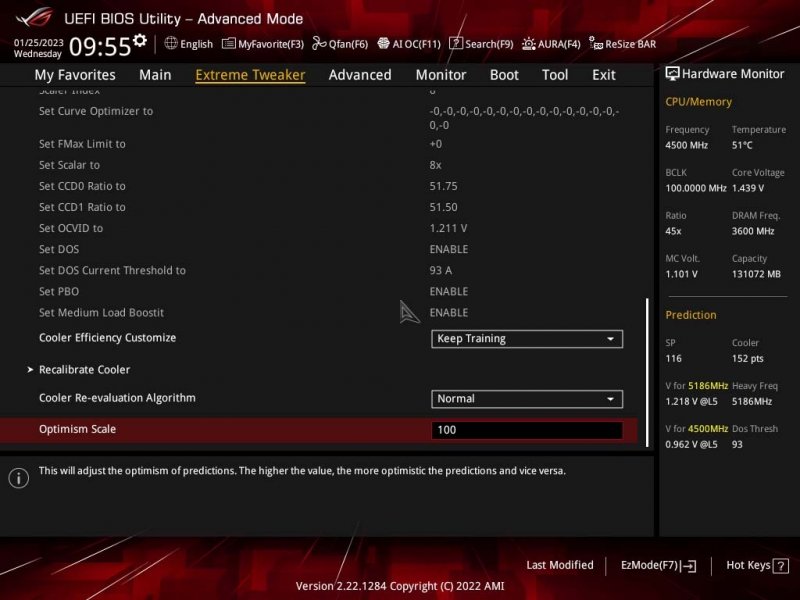Open Cooler Efficiency Customize Keep Training dropdown
Screen dimensions: 800x600
(x=527, y=339)
